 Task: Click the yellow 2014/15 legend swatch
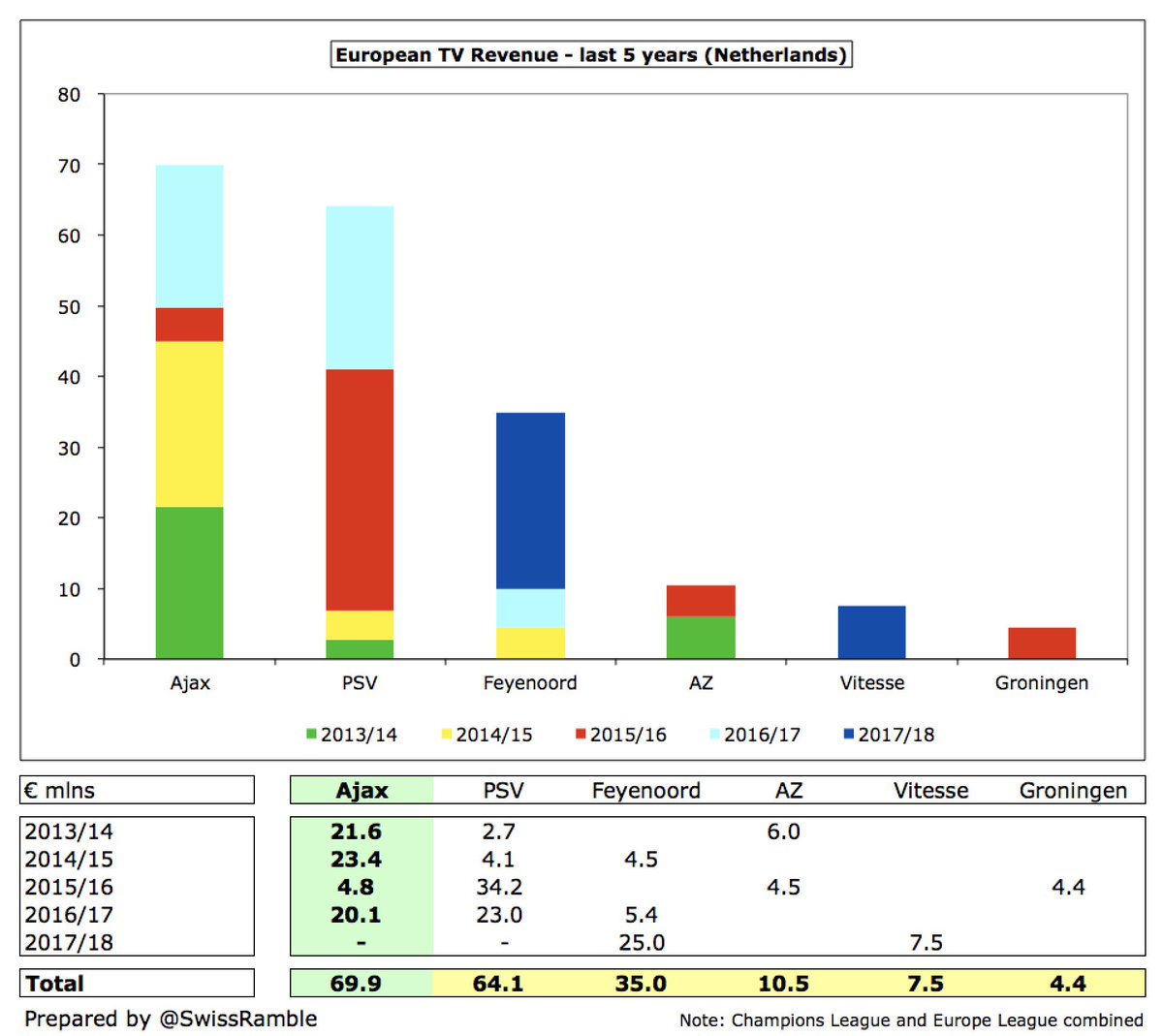(x=447, y=735)
